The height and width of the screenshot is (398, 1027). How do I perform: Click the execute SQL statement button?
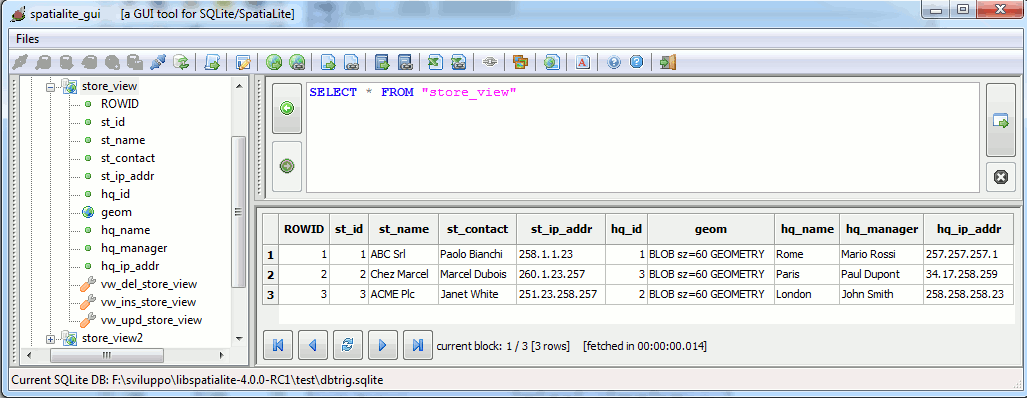[1000, 120]
